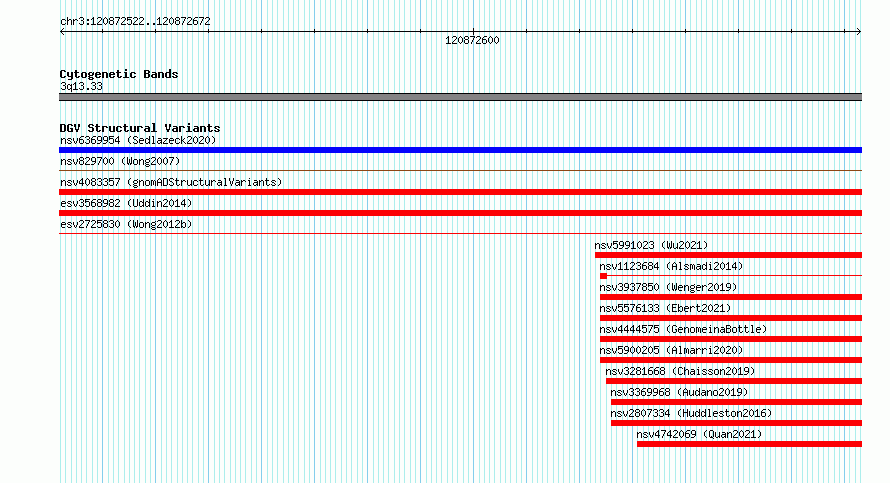The image size is (890, 483).
Task: Open nsv829700 (Wong2007) variant label
Action: click(120, 161)
